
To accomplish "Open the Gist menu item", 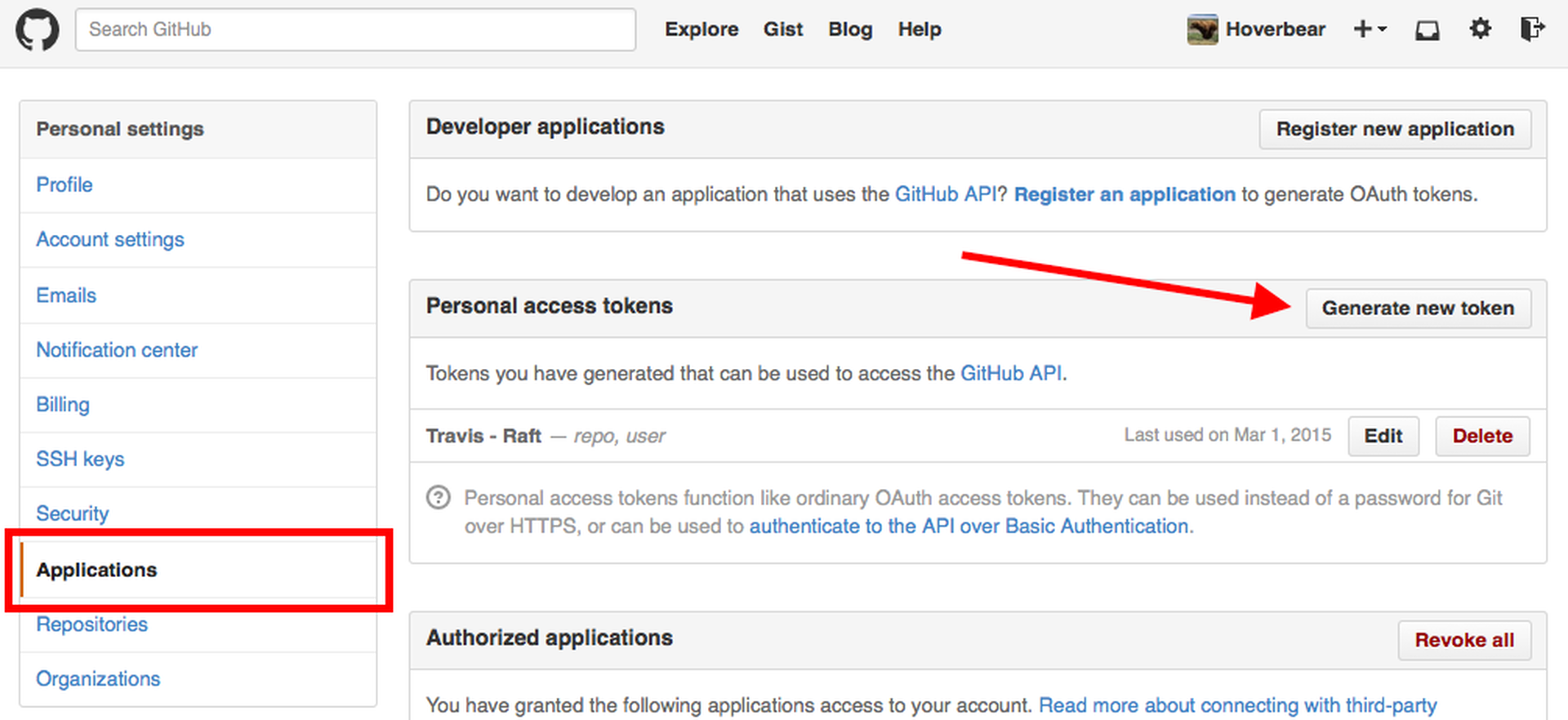I will pyautogui.click(x=782, y=29).
